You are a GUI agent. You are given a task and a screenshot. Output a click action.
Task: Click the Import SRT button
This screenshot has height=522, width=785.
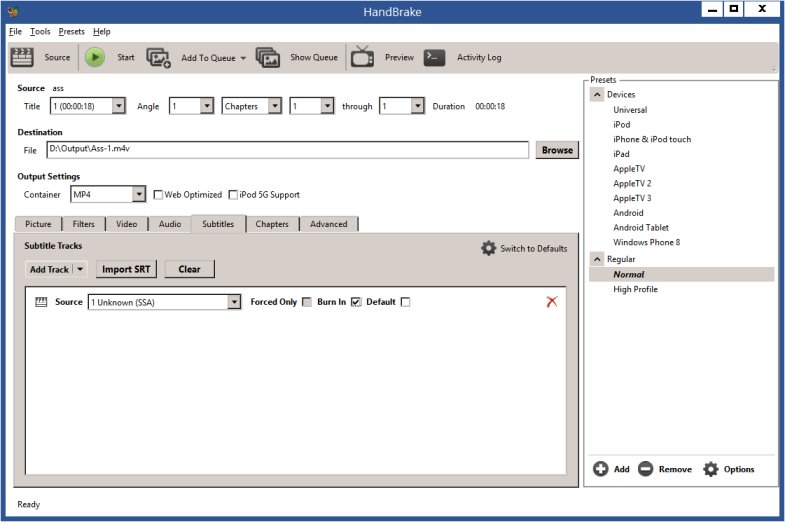coord(126,269)
